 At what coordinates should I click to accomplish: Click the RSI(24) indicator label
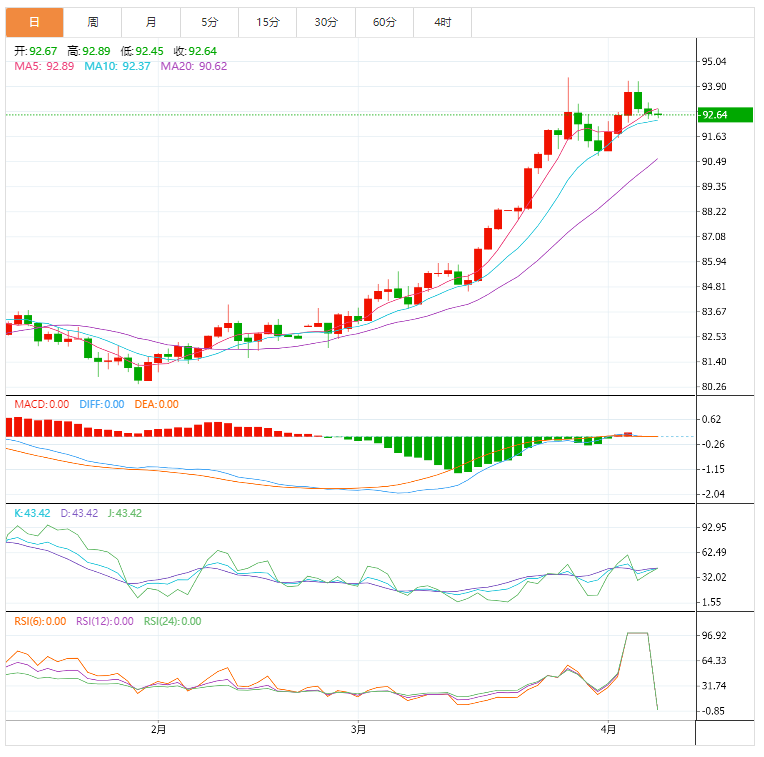coord(172,621)
